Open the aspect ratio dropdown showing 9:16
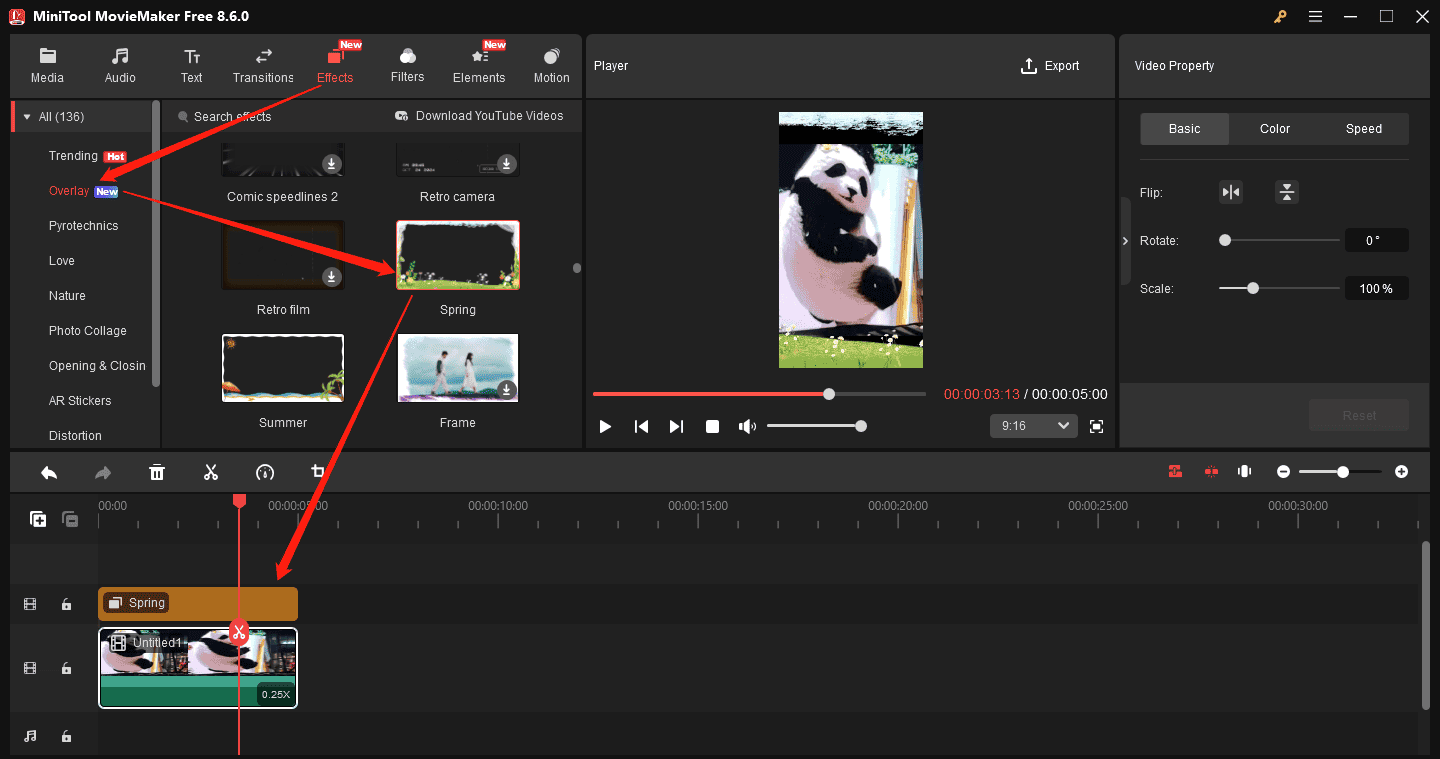 [1033, 425]
